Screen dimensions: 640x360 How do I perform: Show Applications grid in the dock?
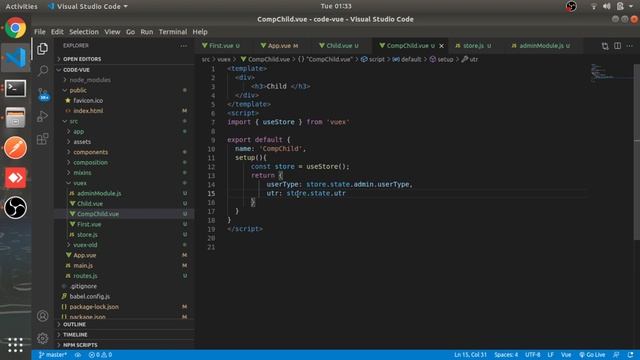coord(16,345)
